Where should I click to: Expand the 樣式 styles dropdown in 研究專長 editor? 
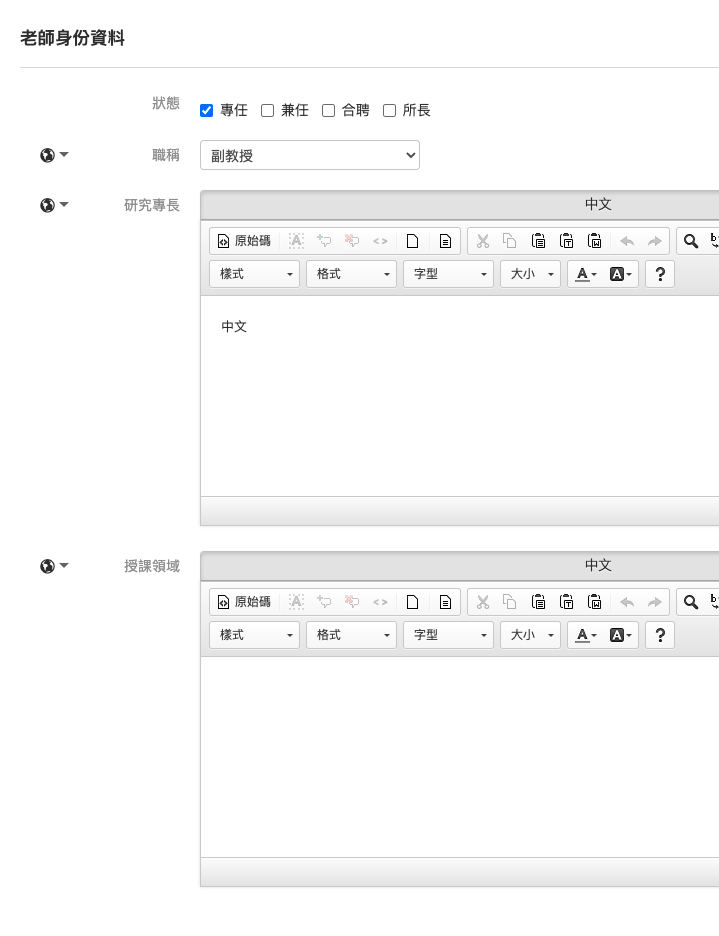coord(254,274)
